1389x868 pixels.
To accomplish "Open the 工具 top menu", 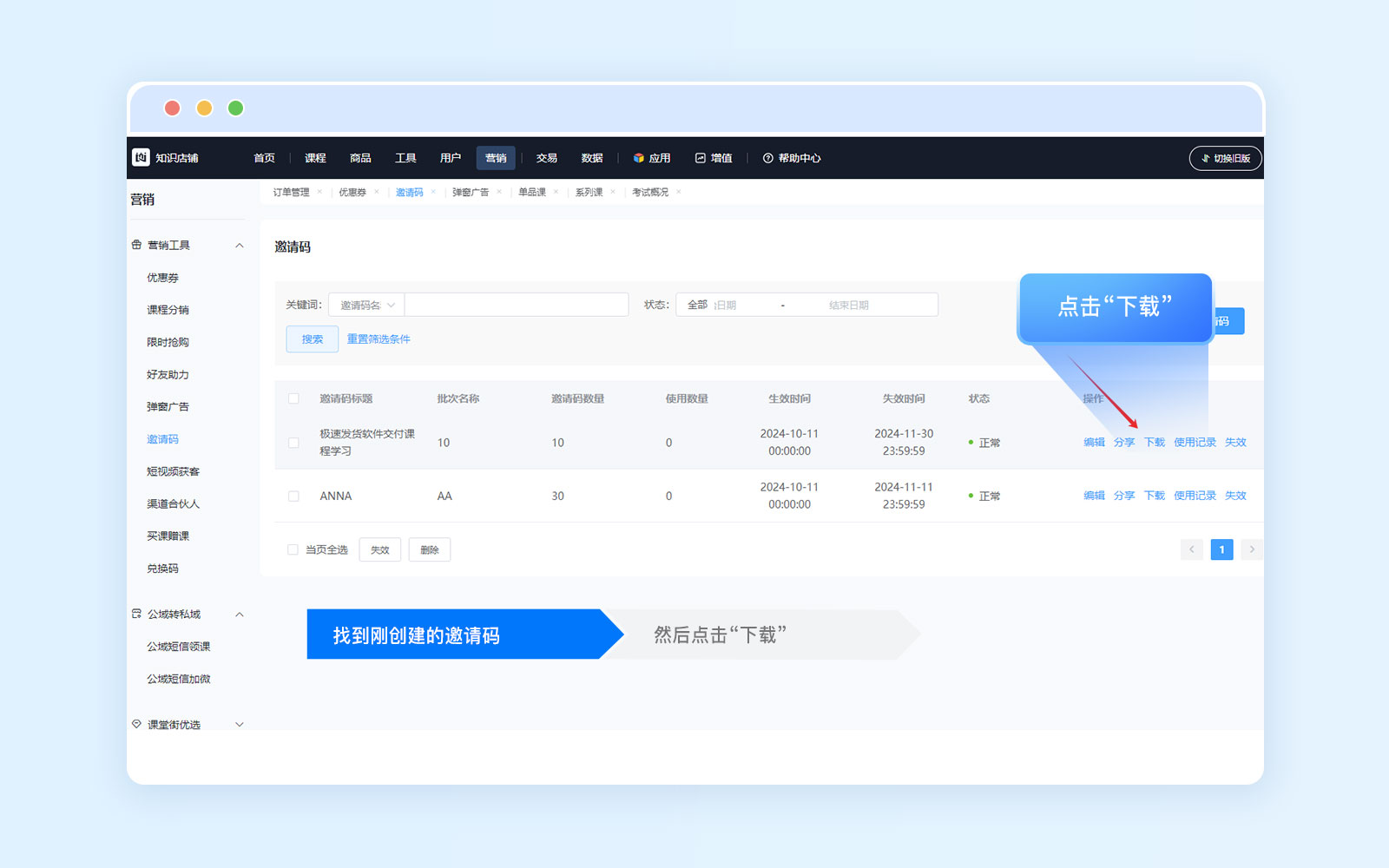I will pos(405,158).
